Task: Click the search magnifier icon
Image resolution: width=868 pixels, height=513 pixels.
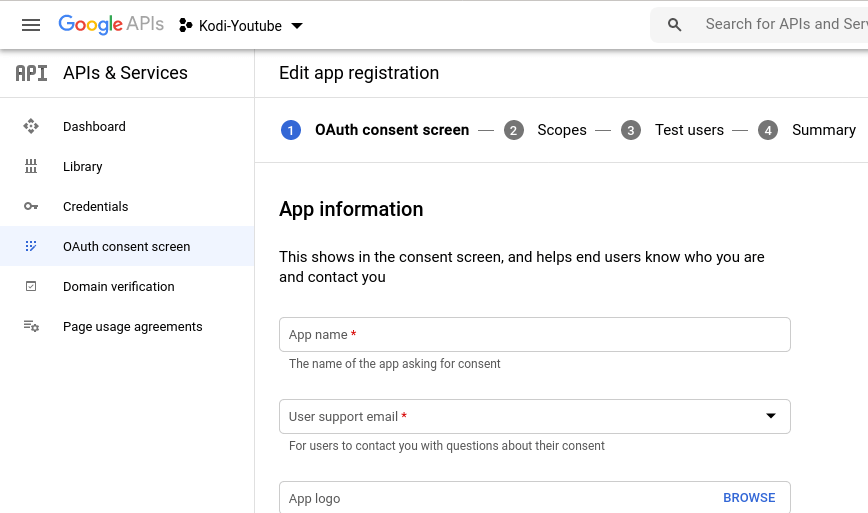Action: [675, 25]
